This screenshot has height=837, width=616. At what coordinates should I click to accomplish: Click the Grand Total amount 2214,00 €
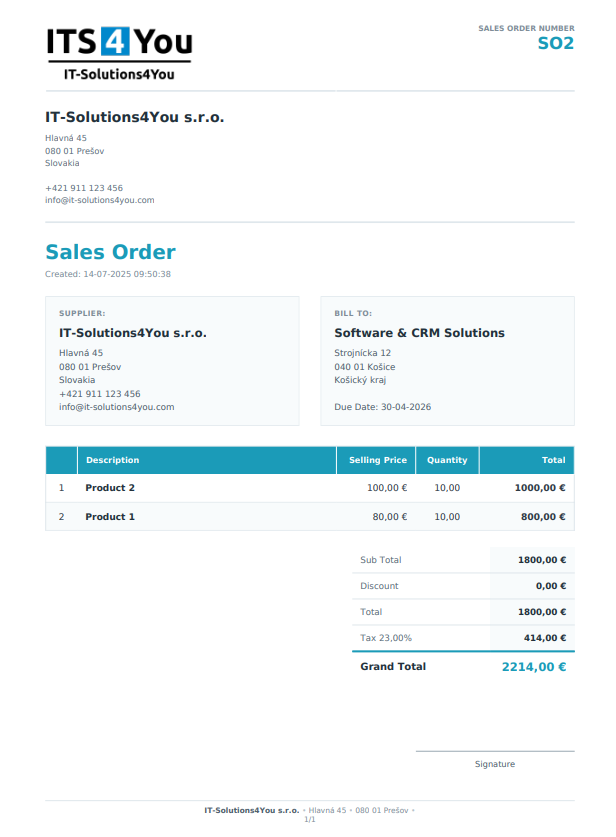[x=533, y=667]
